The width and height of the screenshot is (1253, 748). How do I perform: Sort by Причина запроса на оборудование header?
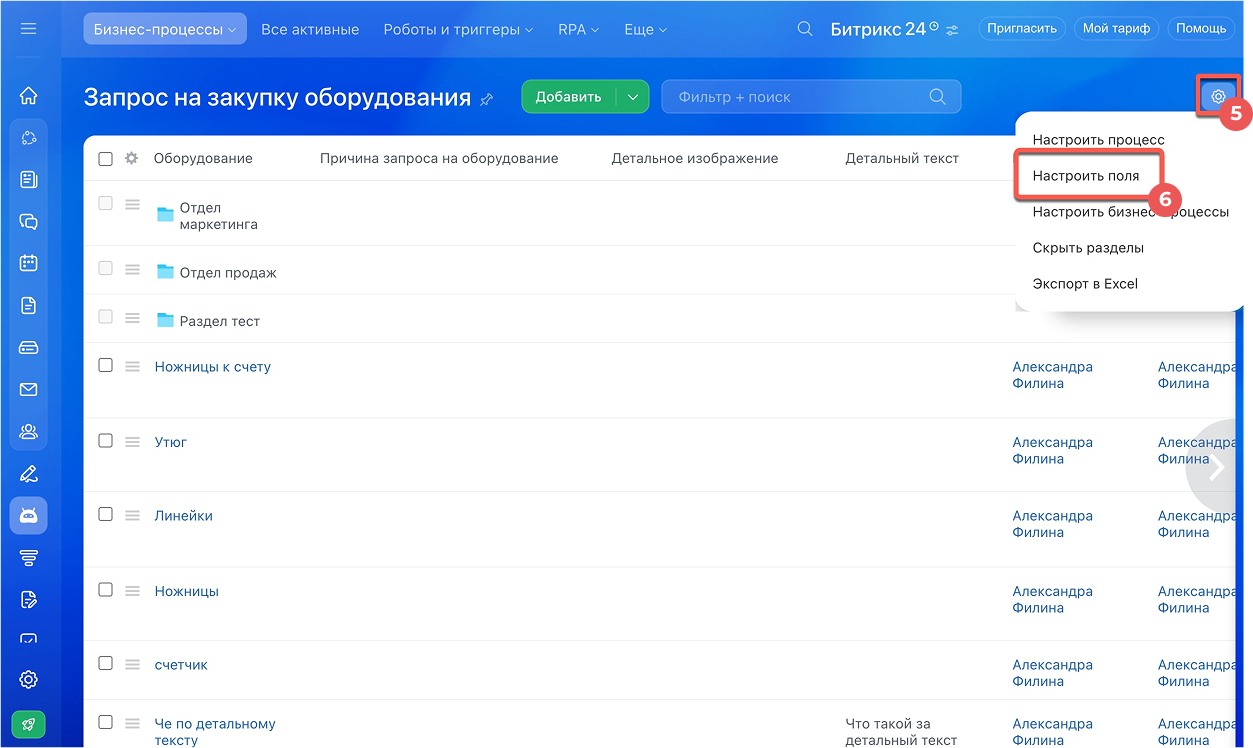click(439, 158)
